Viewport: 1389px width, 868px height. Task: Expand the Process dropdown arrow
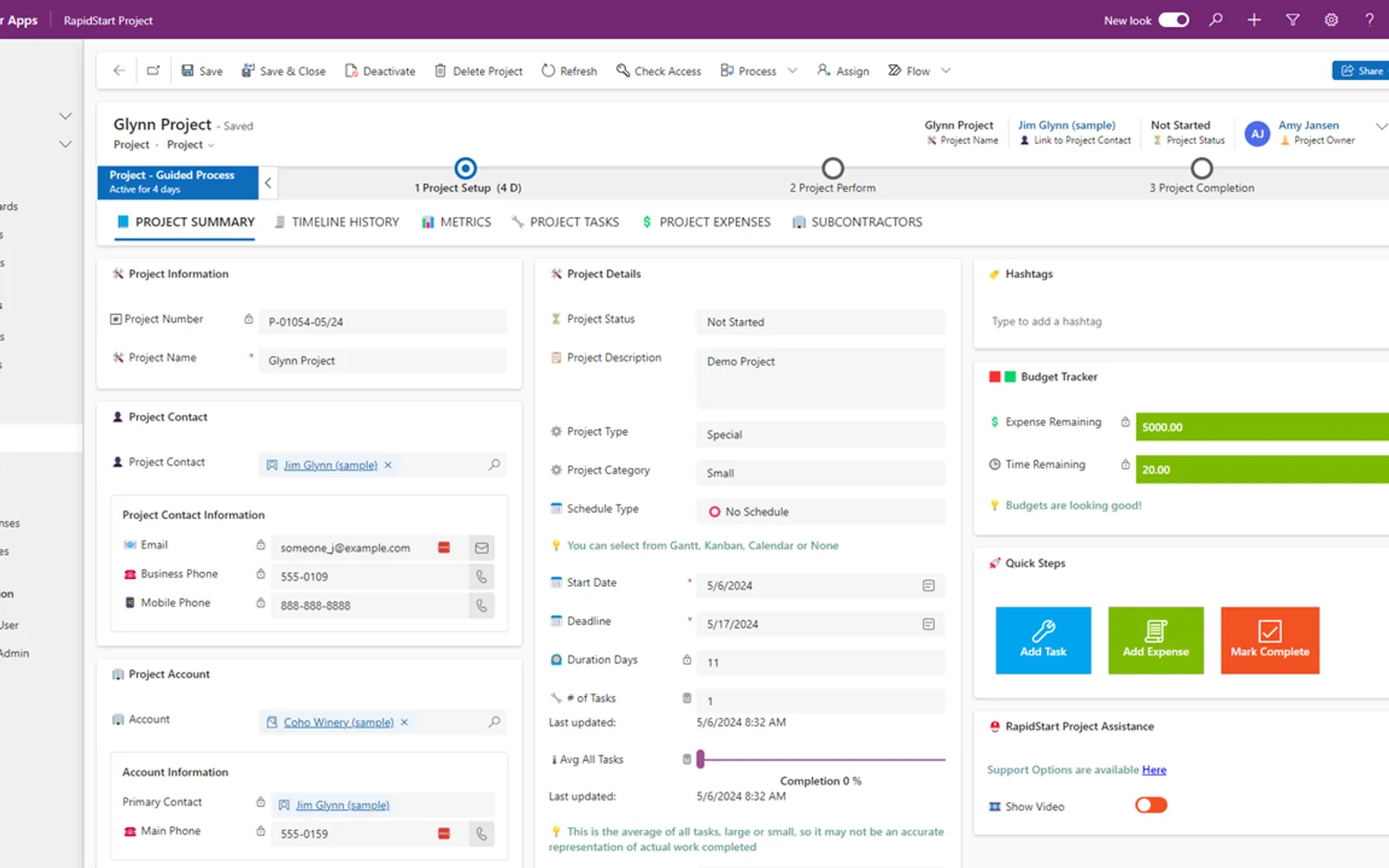[793, 71]
